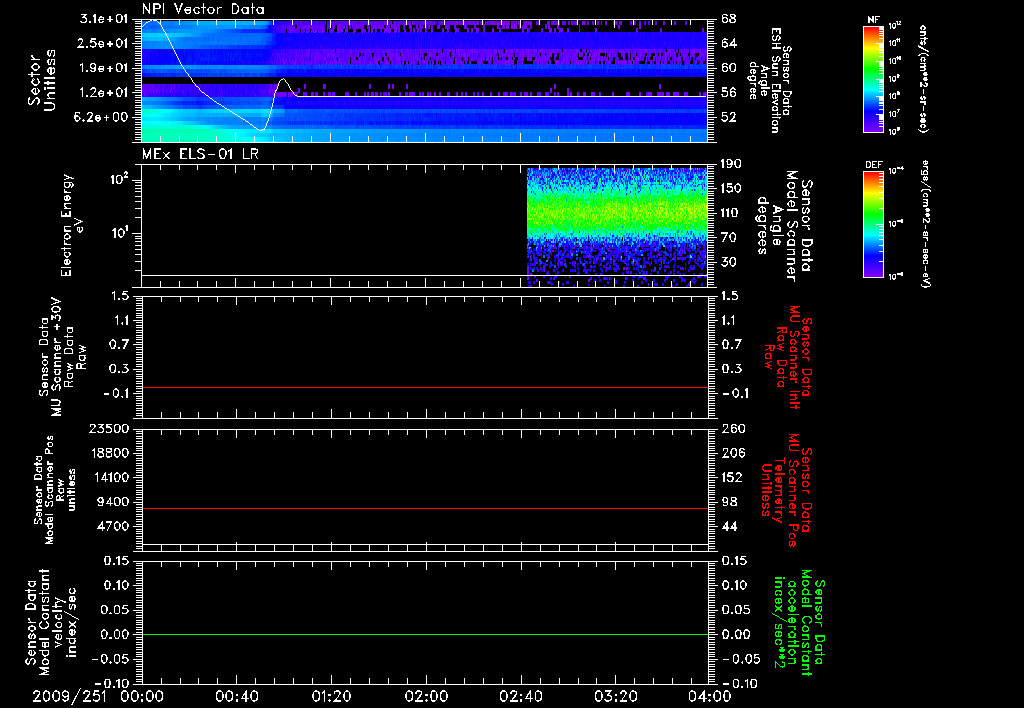Screen dimensions: 1024x708
Task: Click the 'DEF' label above the color bar
Action: [873, 165]
